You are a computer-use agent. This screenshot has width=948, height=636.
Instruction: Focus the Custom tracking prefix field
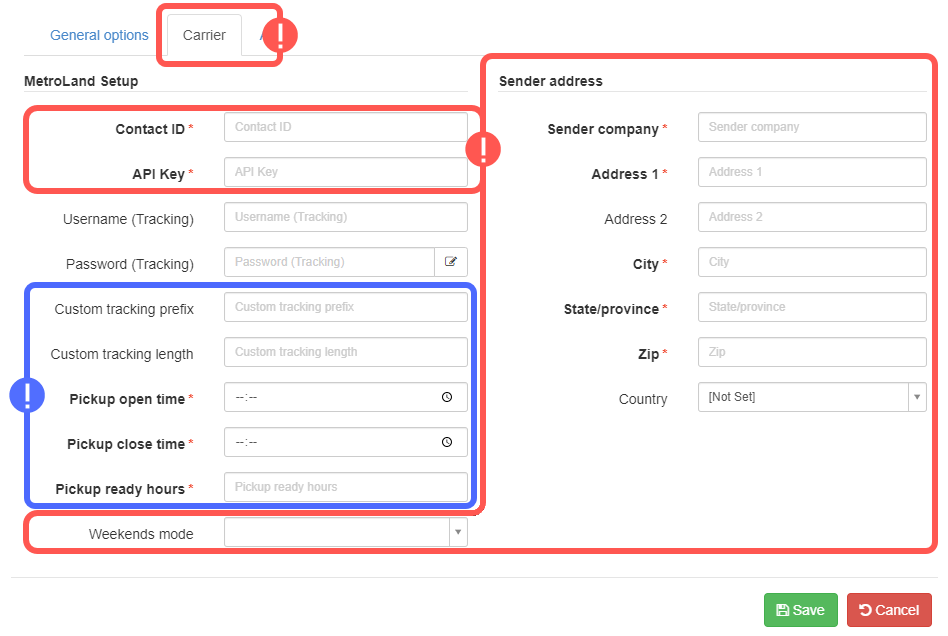pyautogui.click(x=346, y=307)
